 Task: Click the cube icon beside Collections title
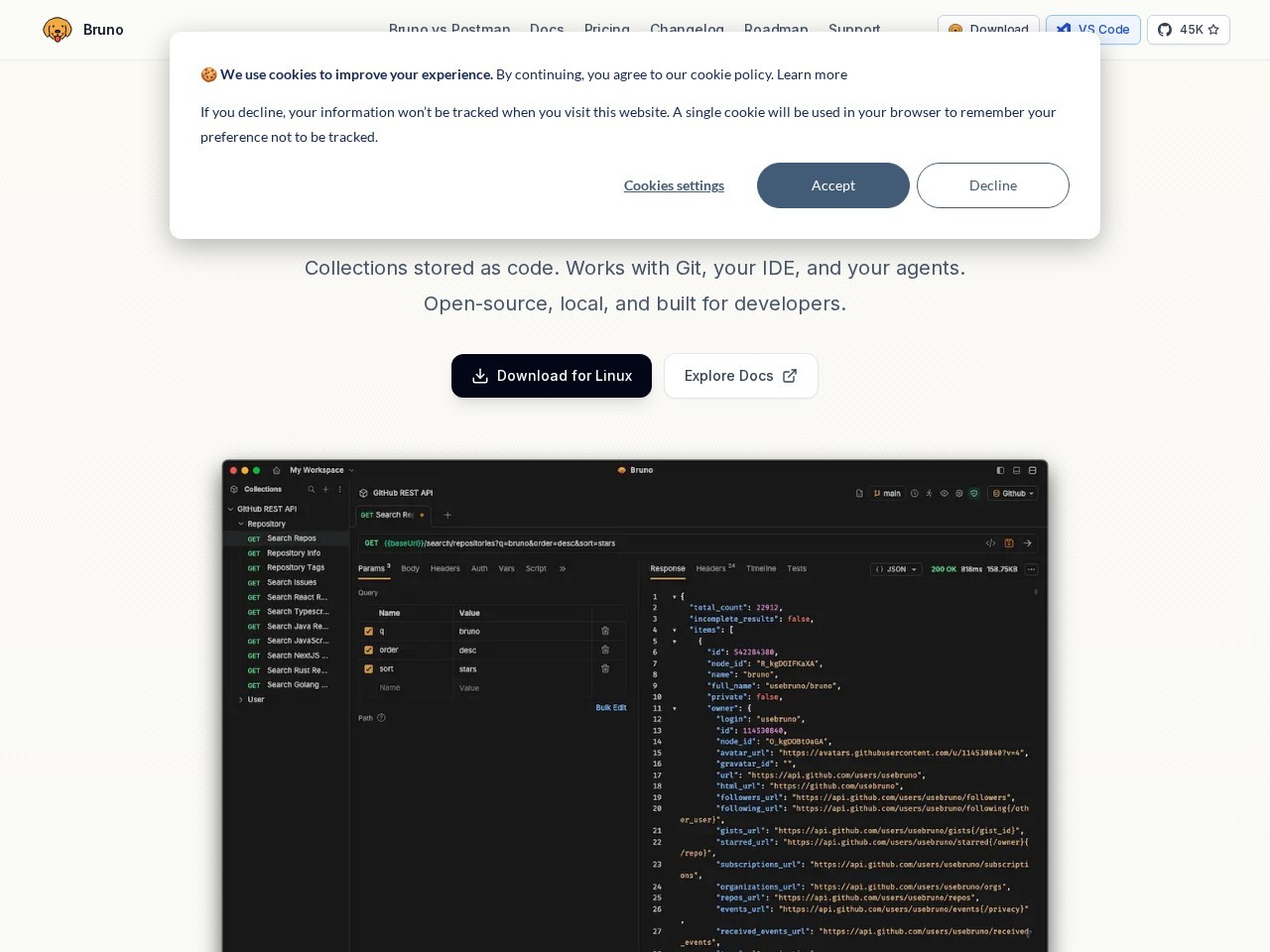point(234,489)
